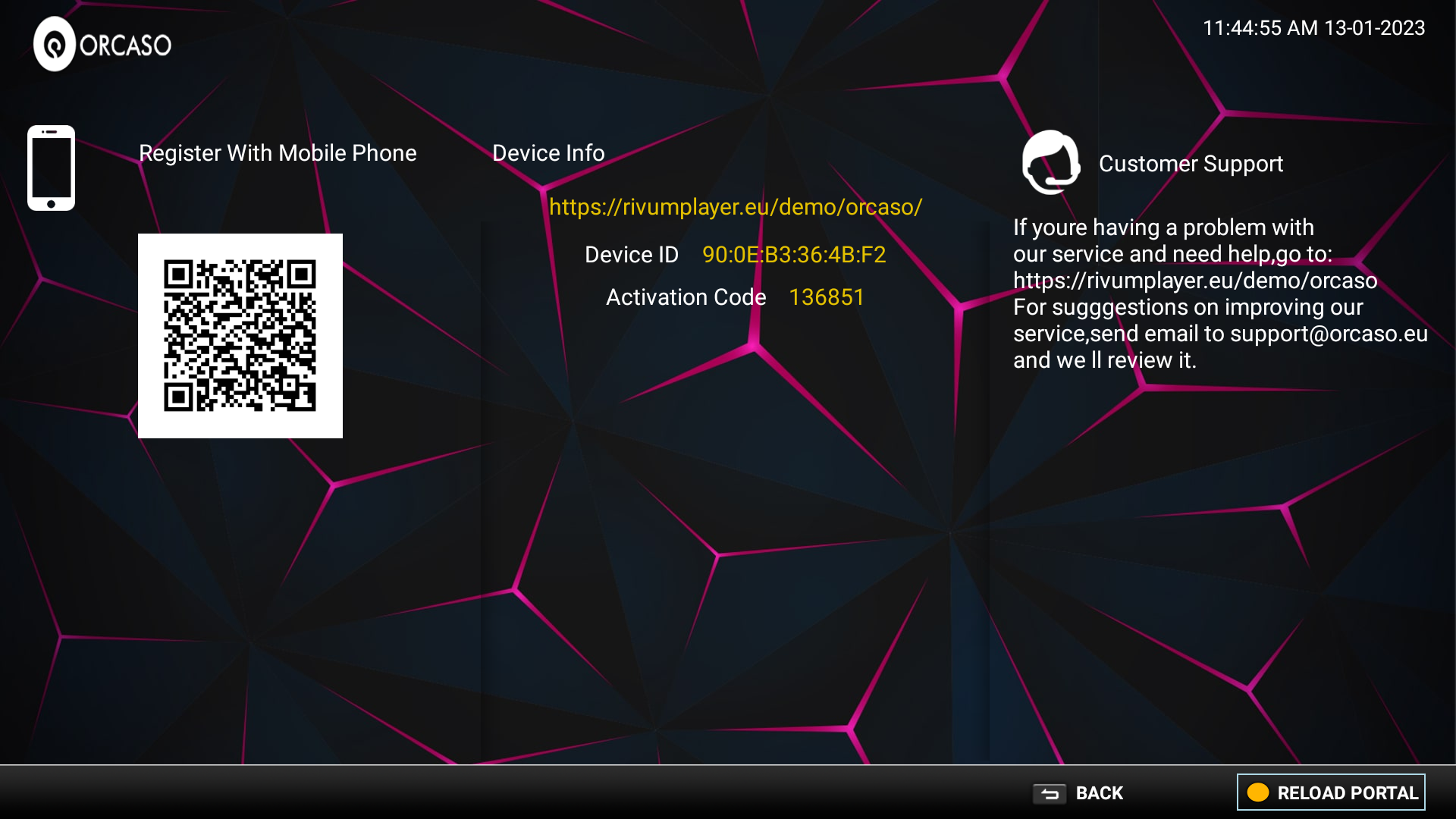Click the customer support headset icon
This screenshot has width=1456, height=819.
point(1050,162)
